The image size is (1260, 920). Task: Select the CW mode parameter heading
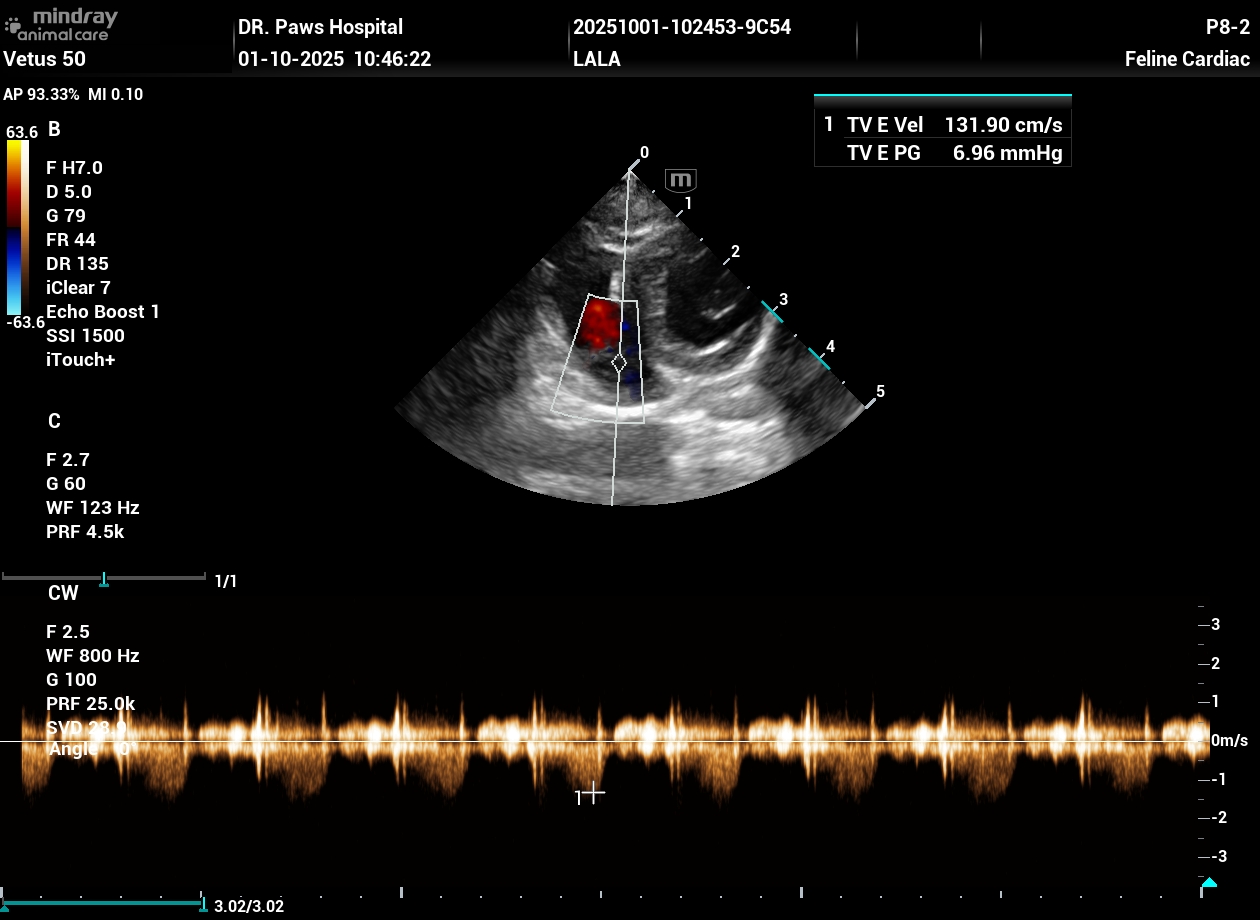click(63, 593)
